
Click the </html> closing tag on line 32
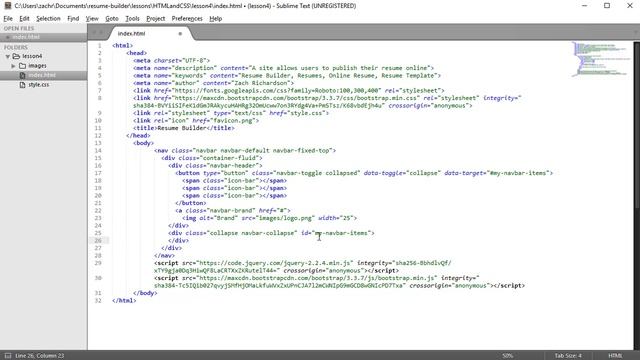tap(124, 300)
